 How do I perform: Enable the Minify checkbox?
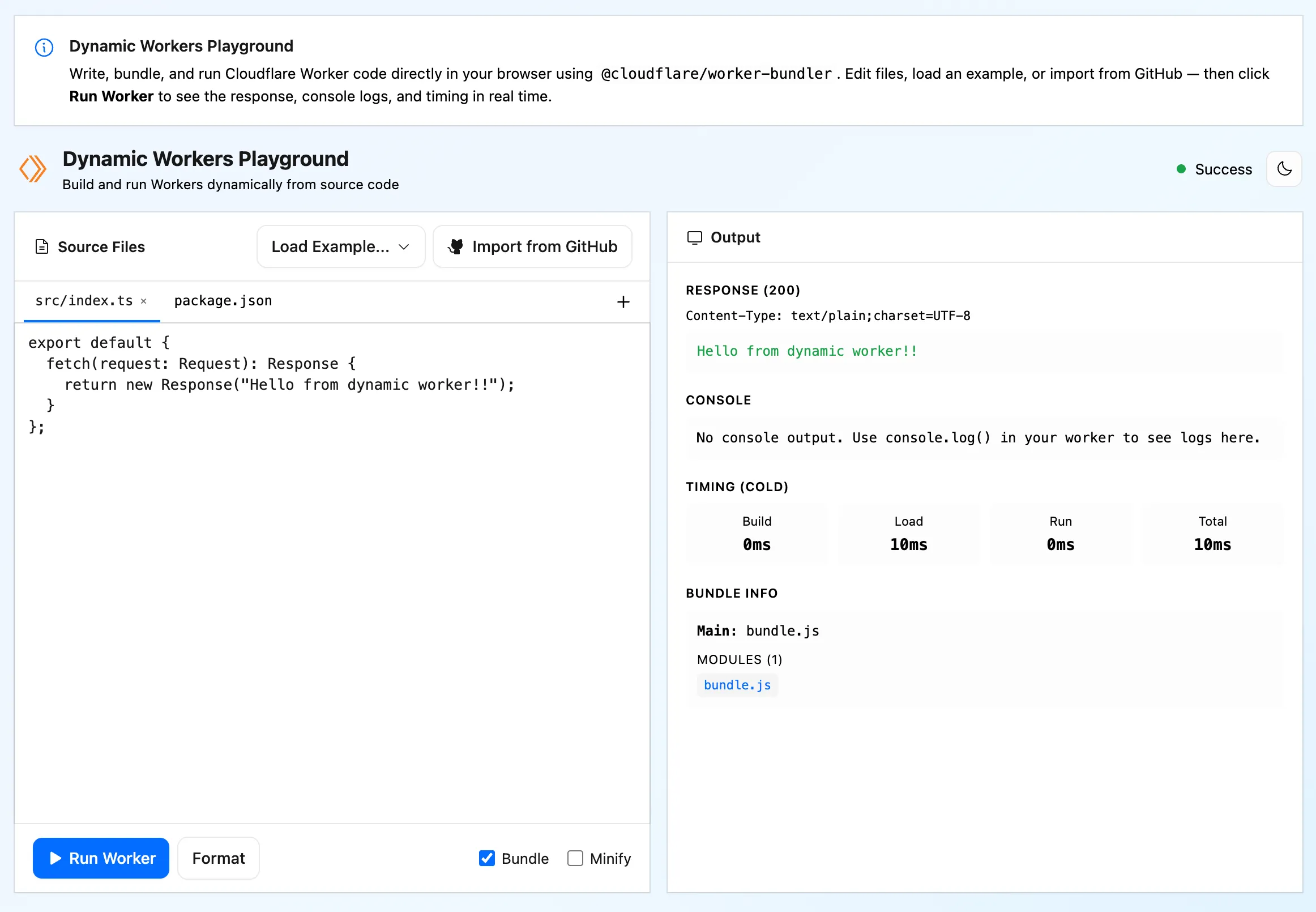[x=575, y=858]
